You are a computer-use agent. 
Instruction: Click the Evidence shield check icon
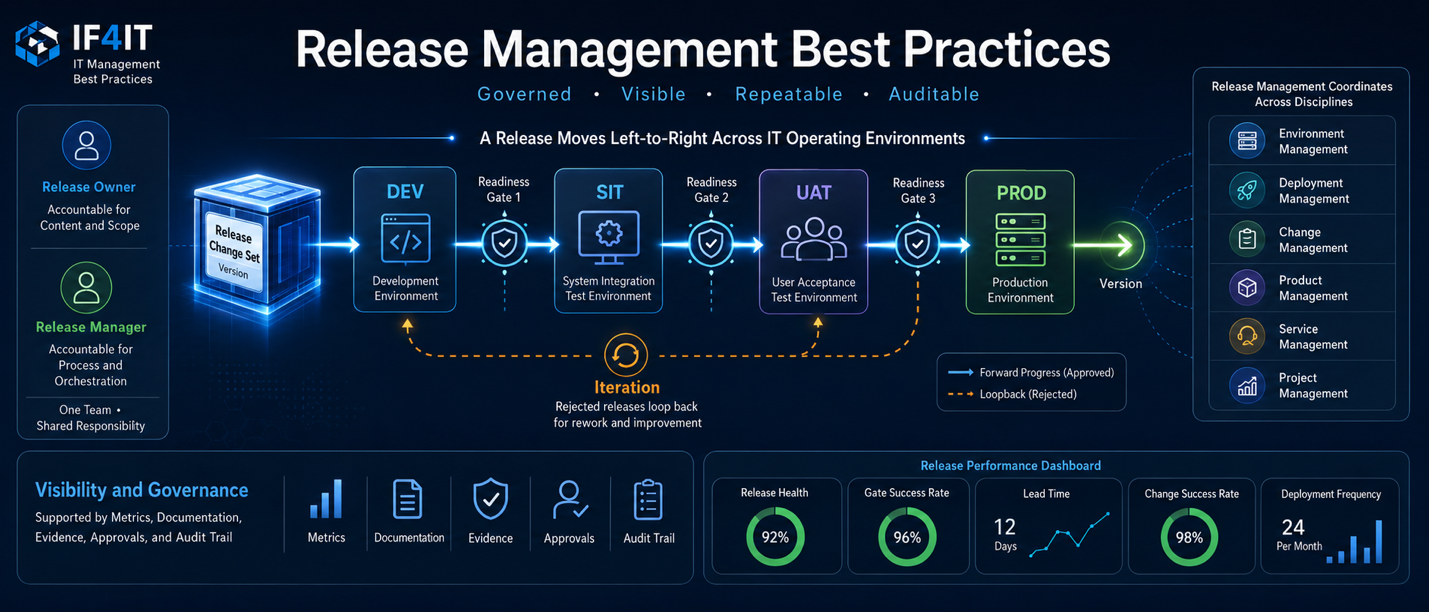pyautogui.click(x=490, y=499)
